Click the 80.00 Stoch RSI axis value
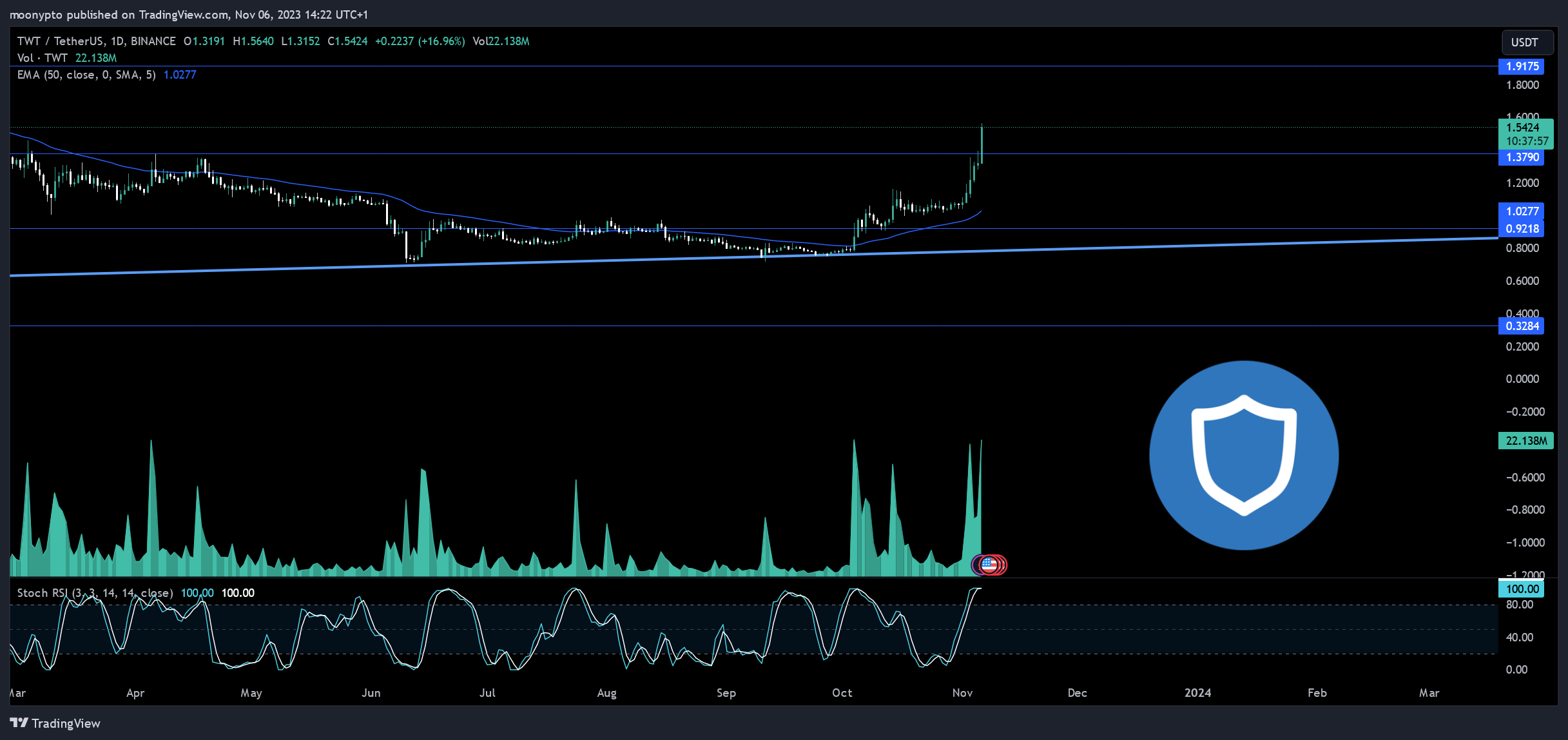Viewport: 1568px width, 740px height. click(1520, 605)
